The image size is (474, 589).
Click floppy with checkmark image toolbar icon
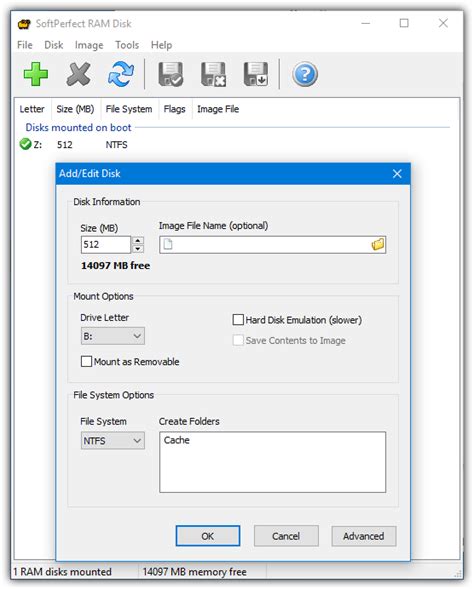coord(171,74)
